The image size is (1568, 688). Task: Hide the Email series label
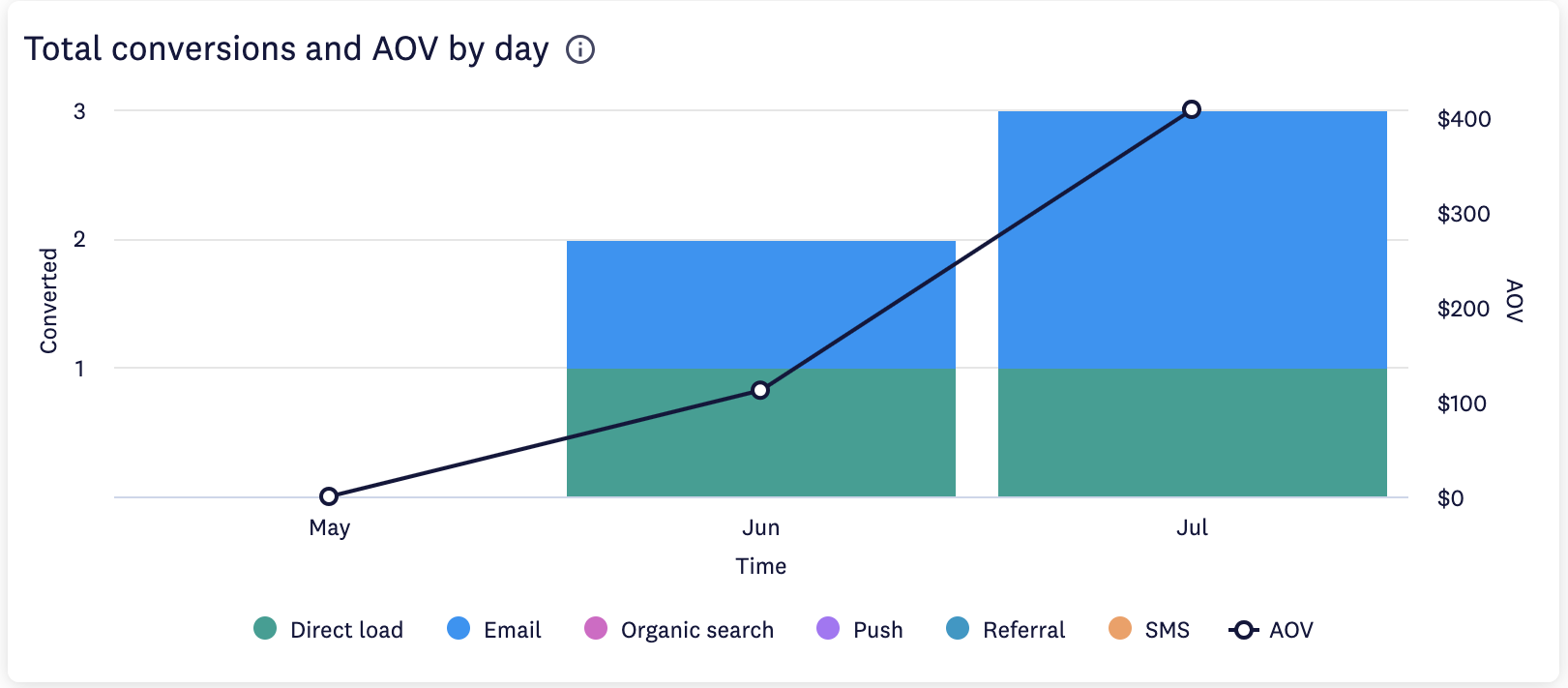pos(512,630)
